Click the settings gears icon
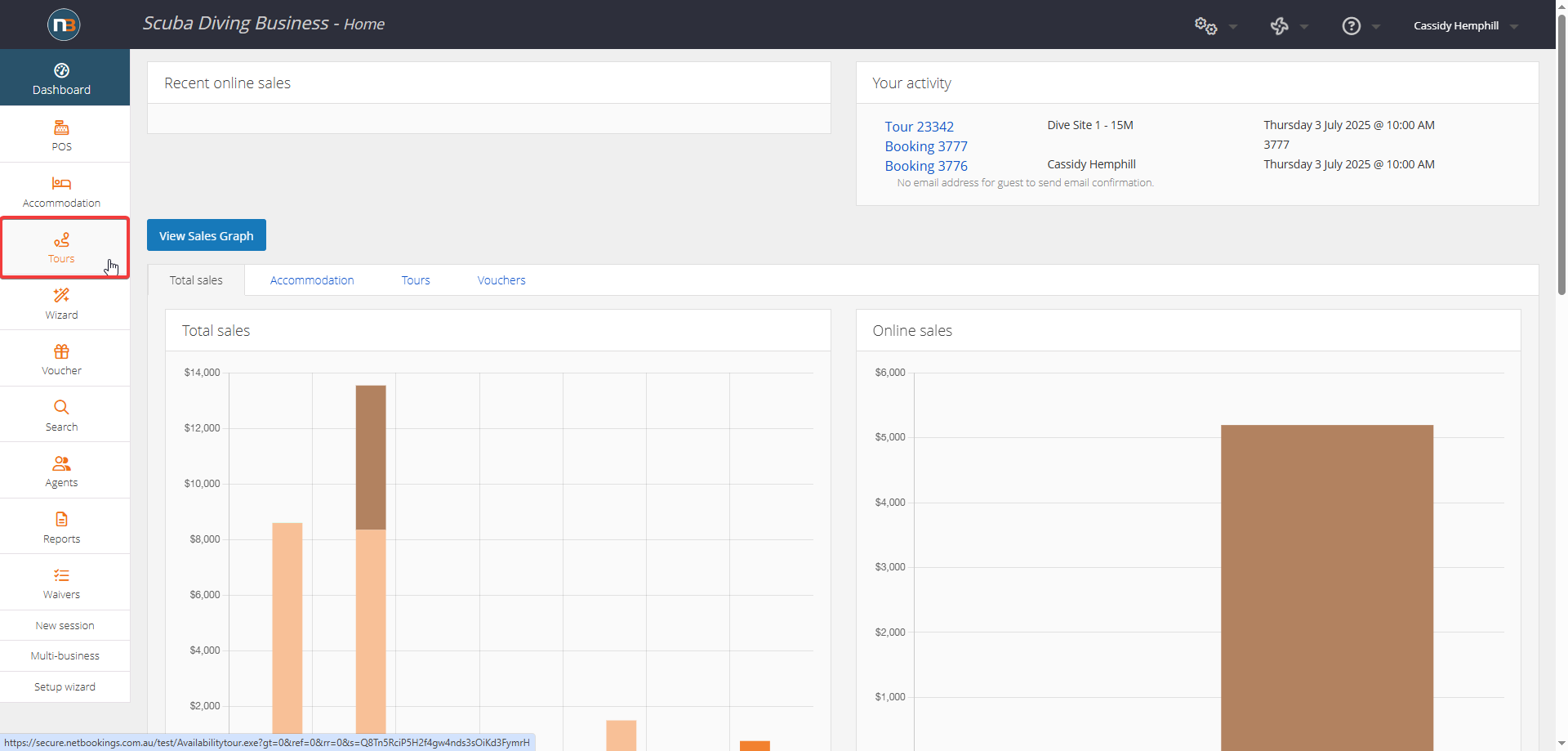 coord(1205,25)
